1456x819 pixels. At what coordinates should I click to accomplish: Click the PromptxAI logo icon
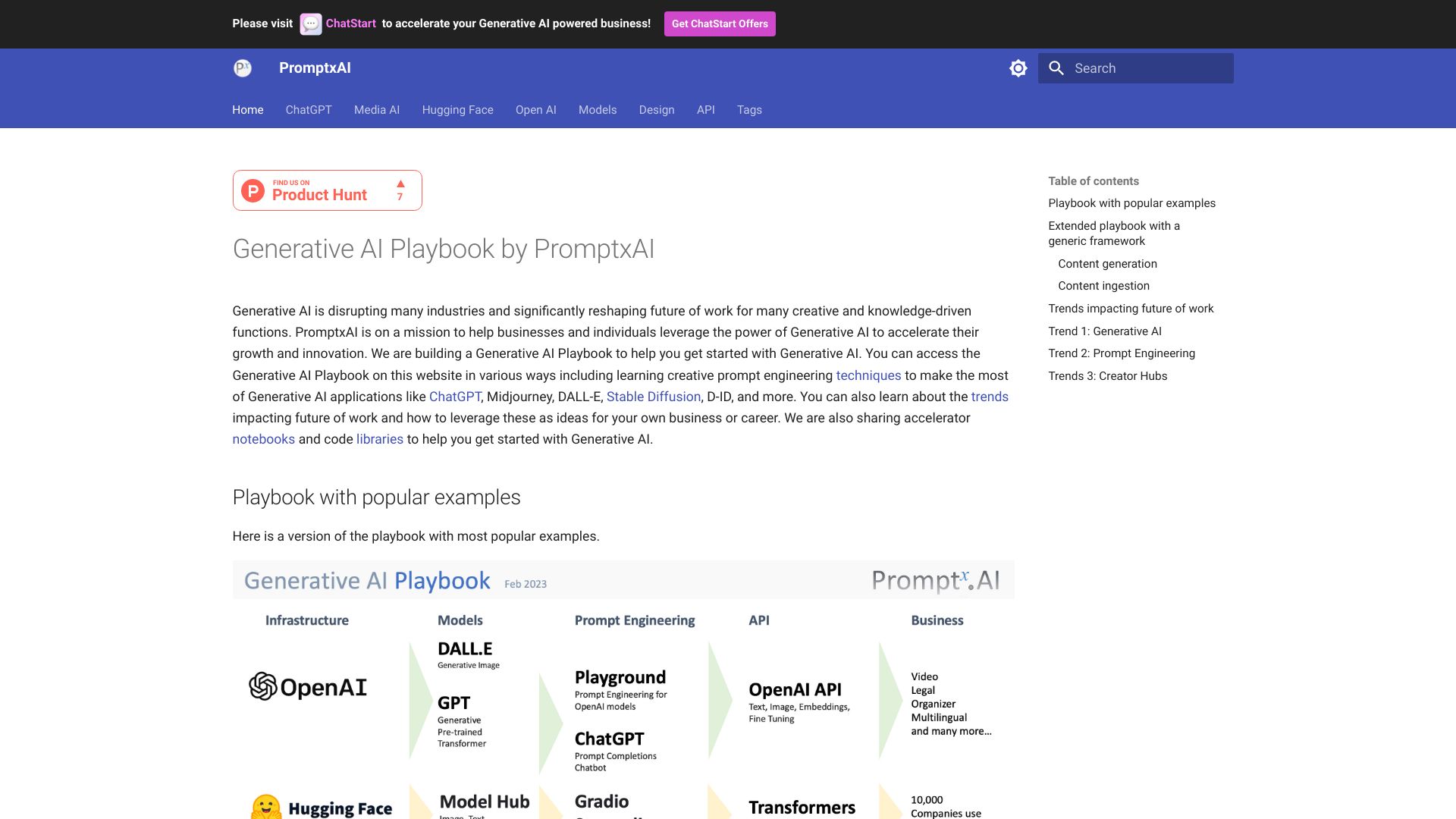pos(243,67)
